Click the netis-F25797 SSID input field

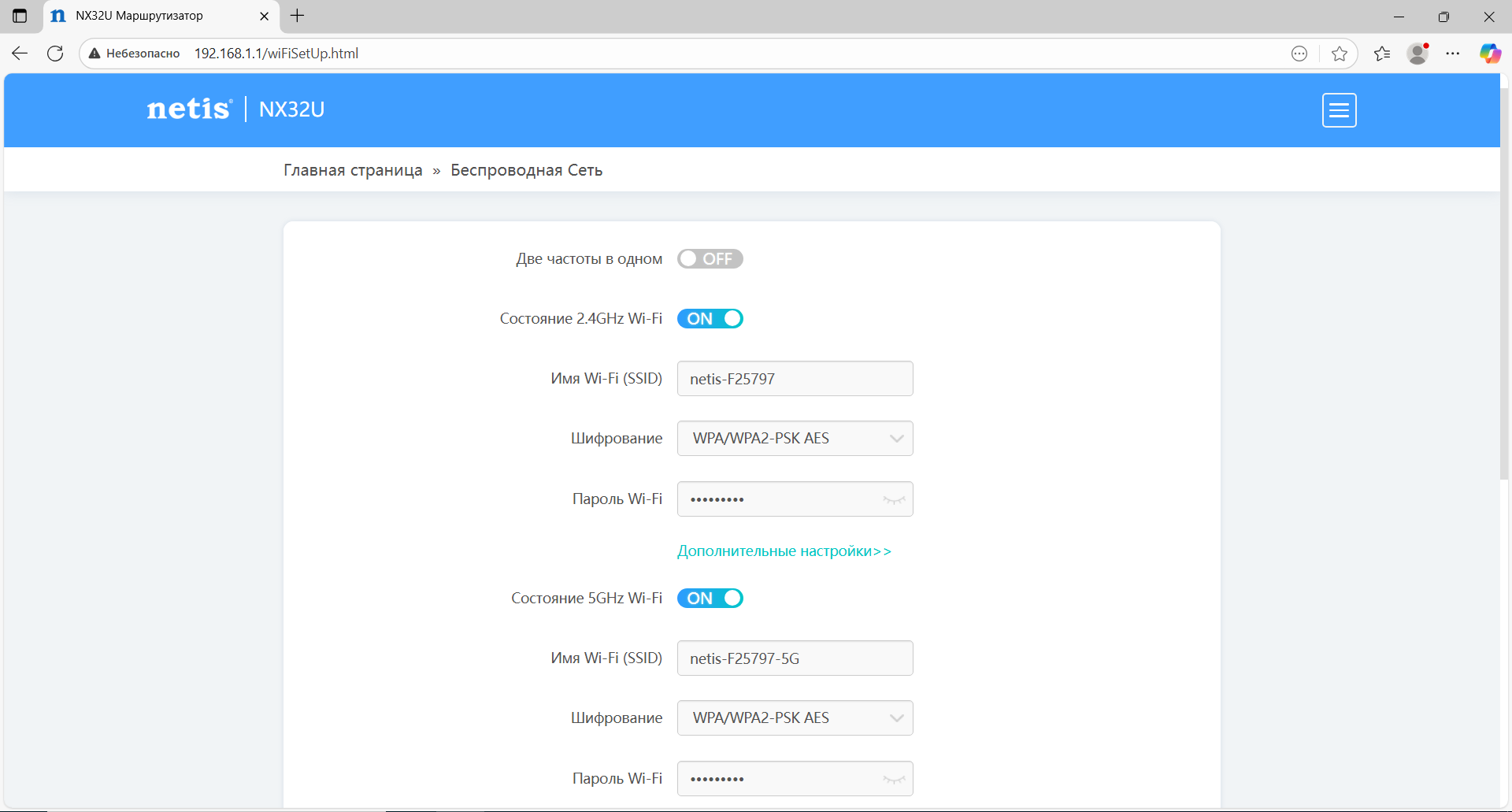tap(795, 379)
